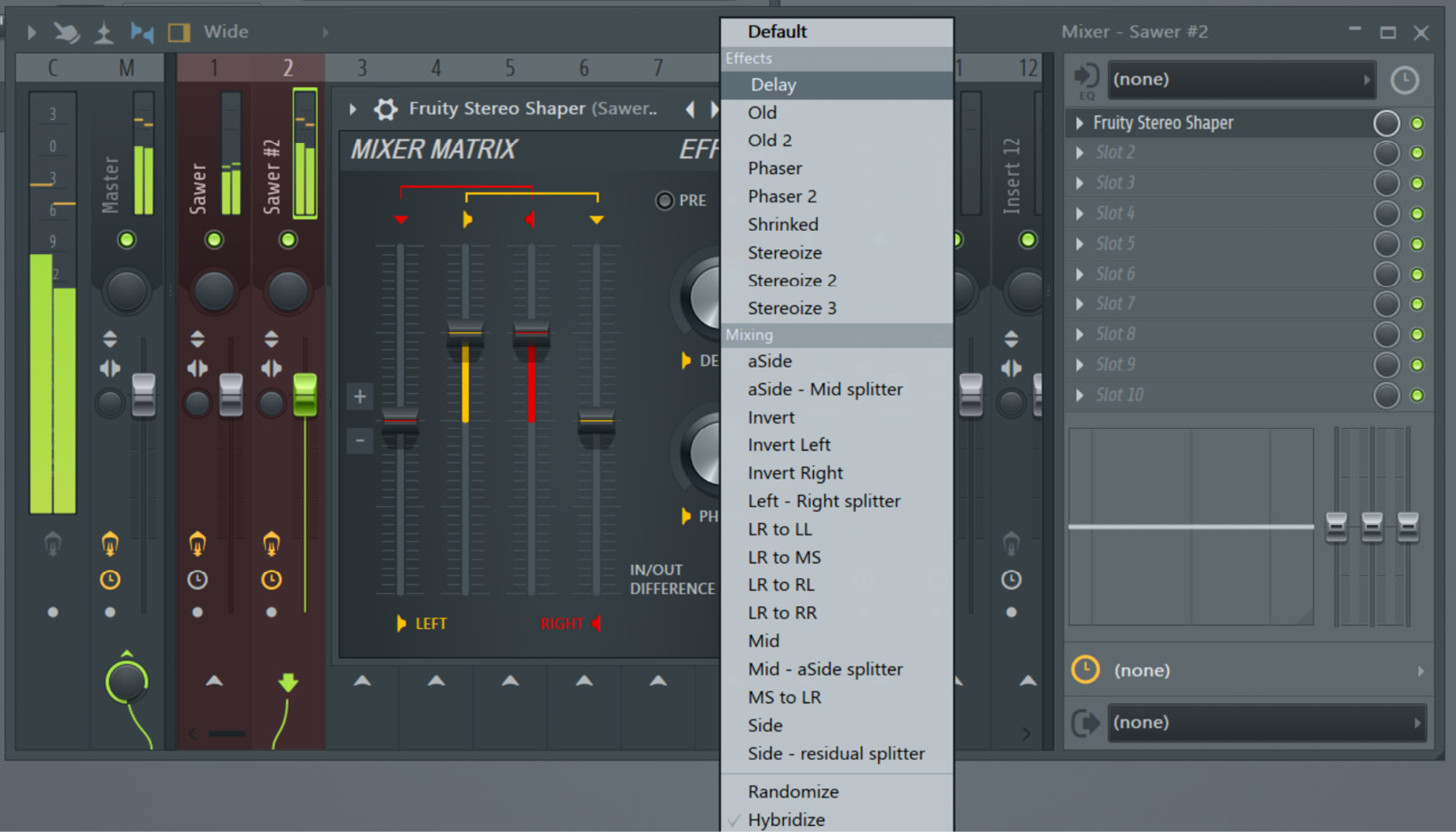Open the Stereo Shaper plugin options arrow
Image resolution: width=1456 pixels, height=832 pixels.
353,109
